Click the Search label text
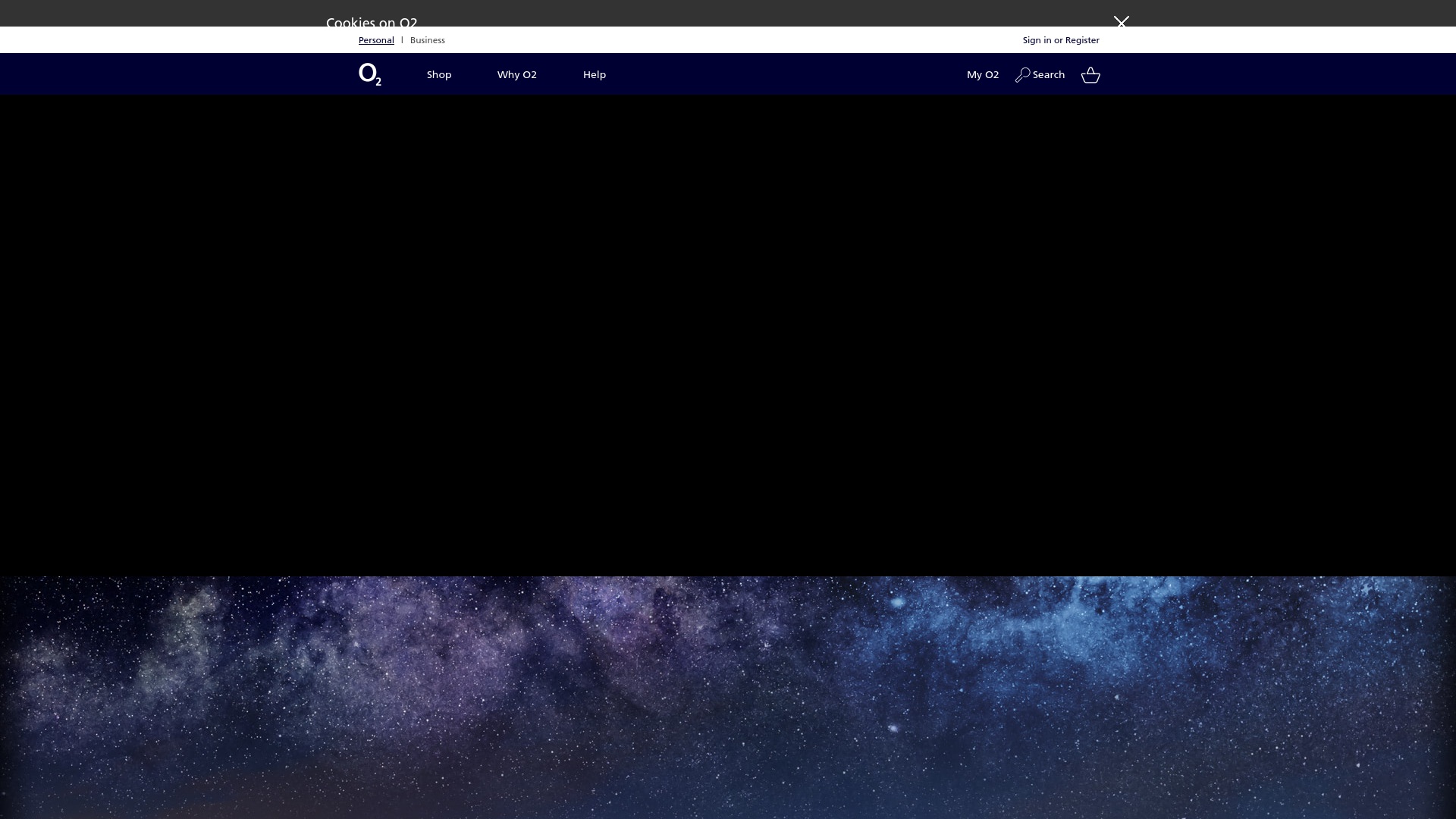Screen dimensions: 1456x819 click(x=1049, y=74)
